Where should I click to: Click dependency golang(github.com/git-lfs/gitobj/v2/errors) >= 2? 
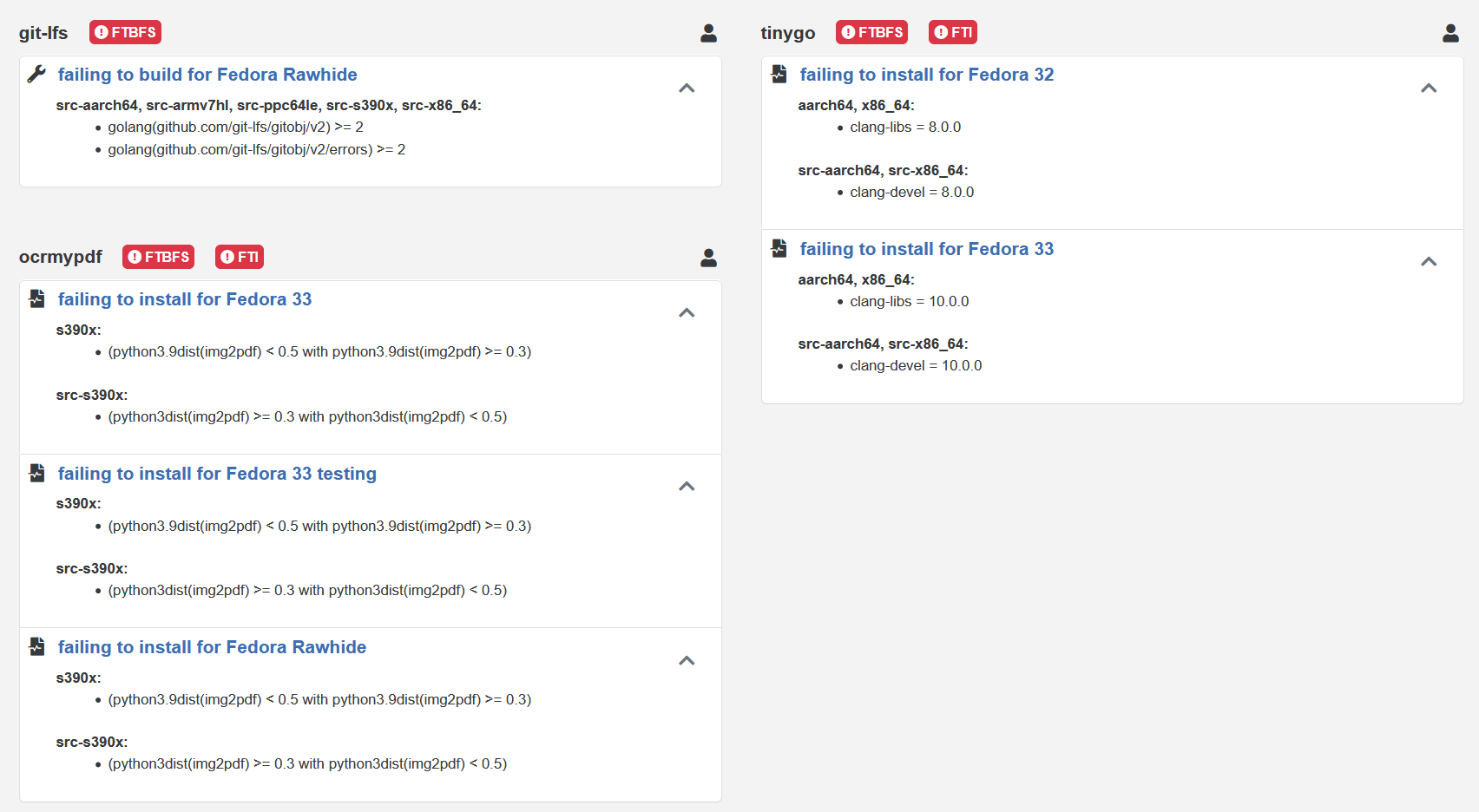[257, 149]
